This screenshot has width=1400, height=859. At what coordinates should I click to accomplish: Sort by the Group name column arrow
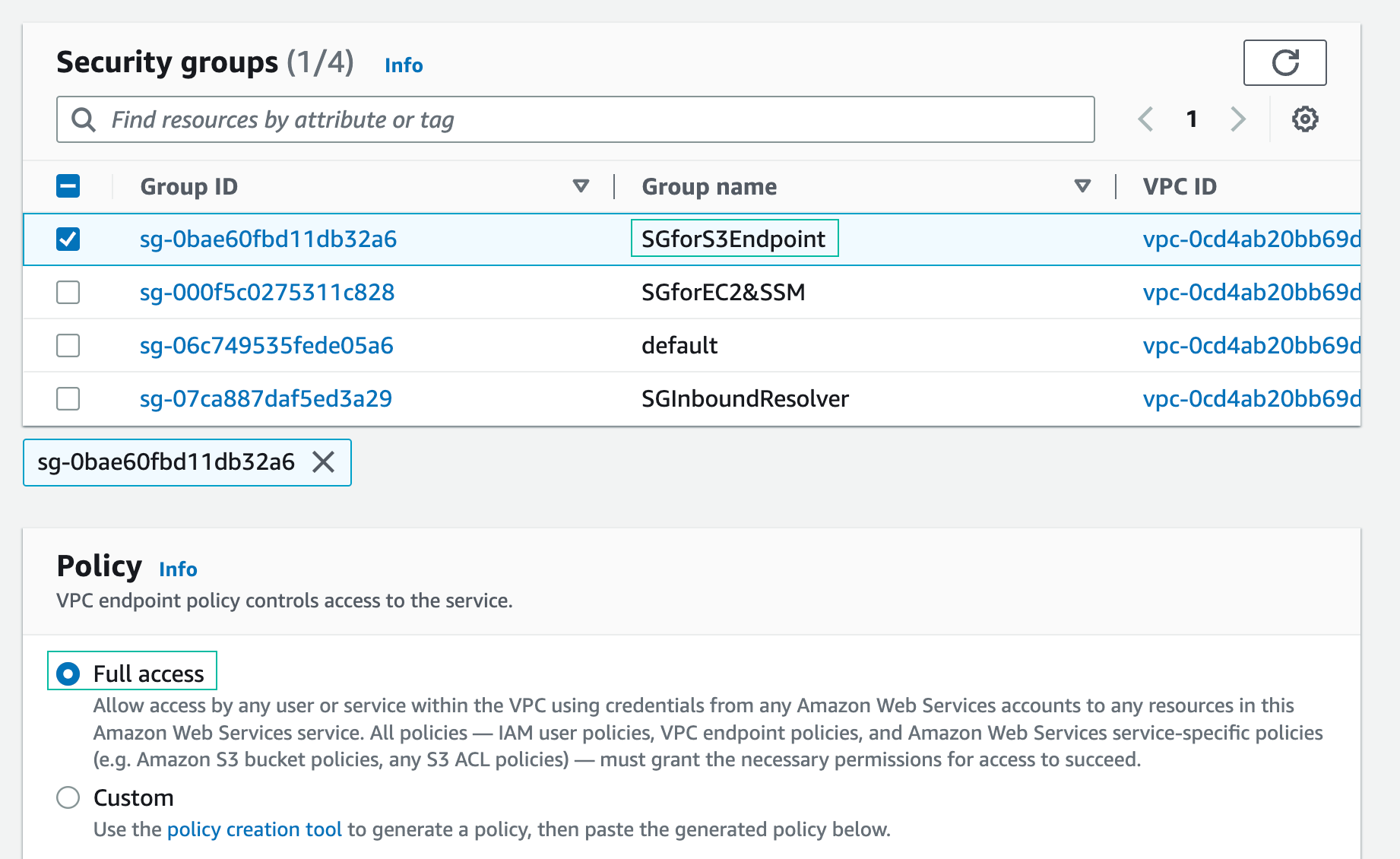[x=1082, y=186]
